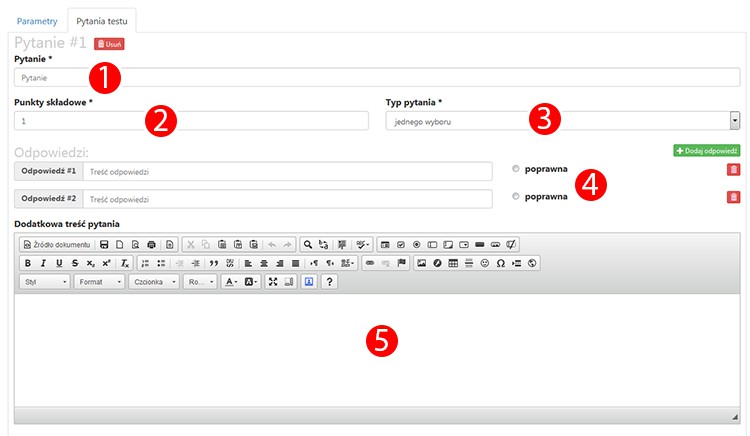
Task: Open the Typ pytania dropdown
Action: tap(561, 120)
